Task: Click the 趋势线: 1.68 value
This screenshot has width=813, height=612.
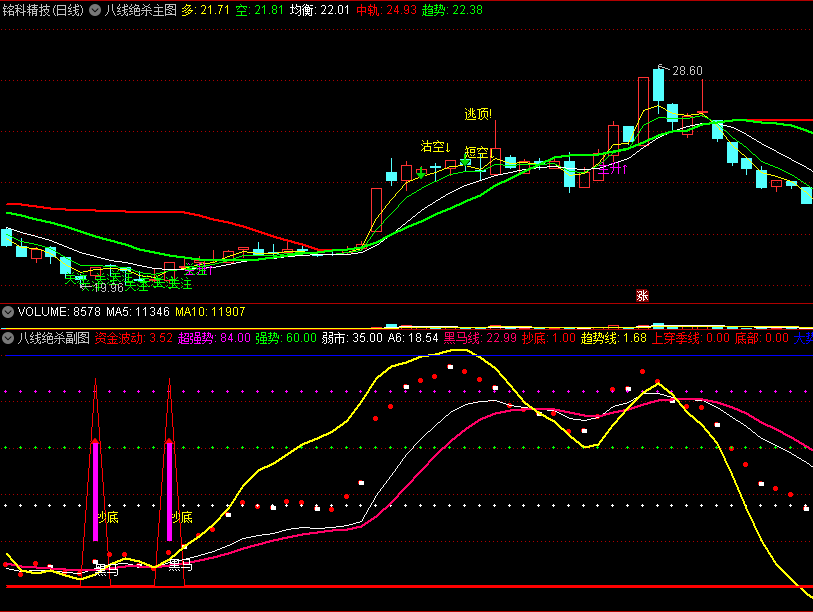Action: [614, 338]
